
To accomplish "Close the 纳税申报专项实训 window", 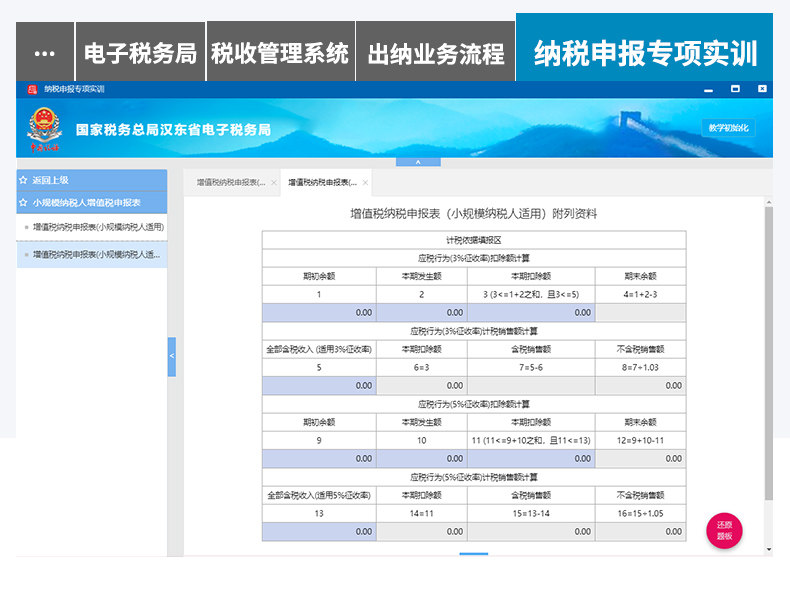I will pos(762,89).
